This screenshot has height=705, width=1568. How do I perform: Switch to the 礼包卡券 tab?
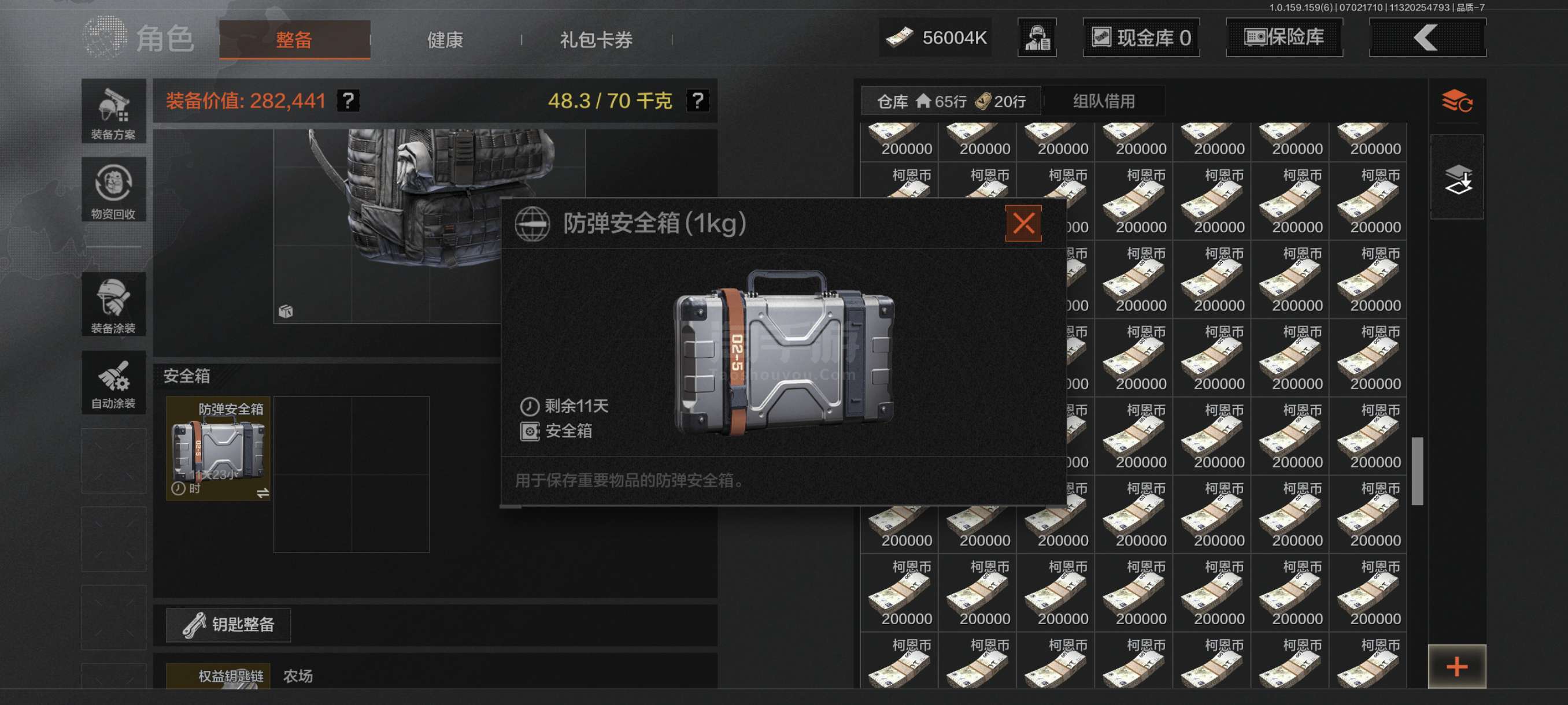596,40
